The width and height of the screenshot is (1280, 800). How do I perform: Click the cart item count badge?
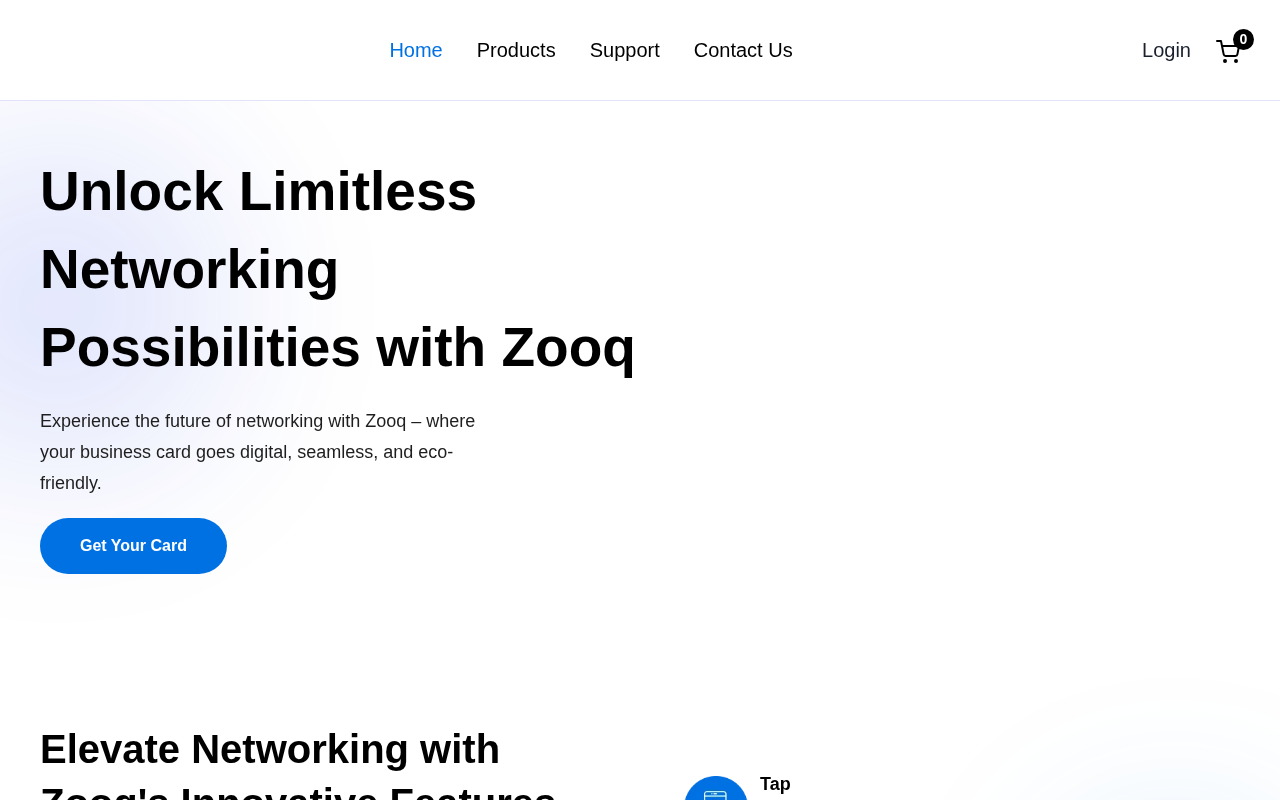tap(1243, 39)
